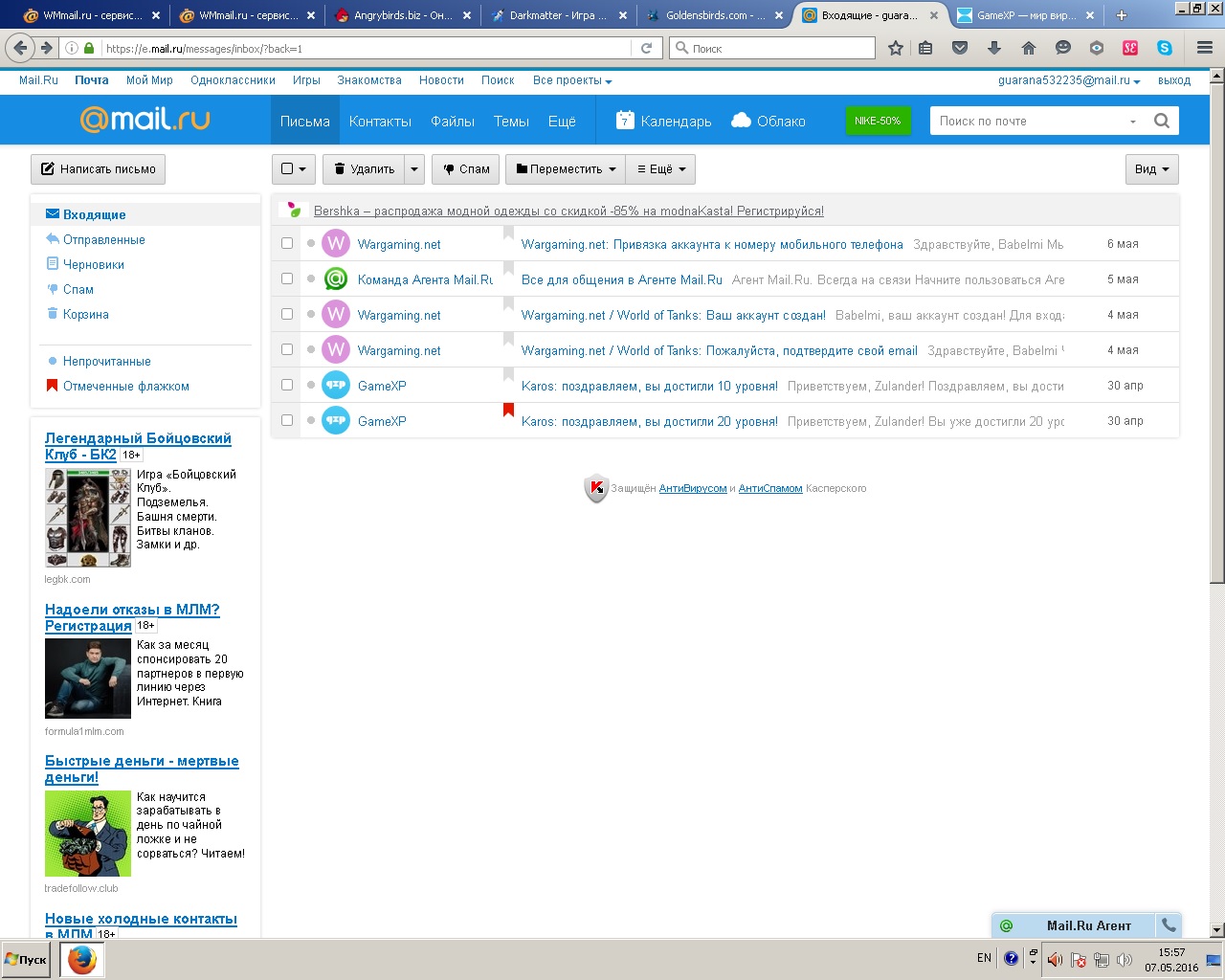The image size is (1225, 980).
Task: Tick checkbox for Команда Агента Mail.Ru email
Action: click(287, 278)
